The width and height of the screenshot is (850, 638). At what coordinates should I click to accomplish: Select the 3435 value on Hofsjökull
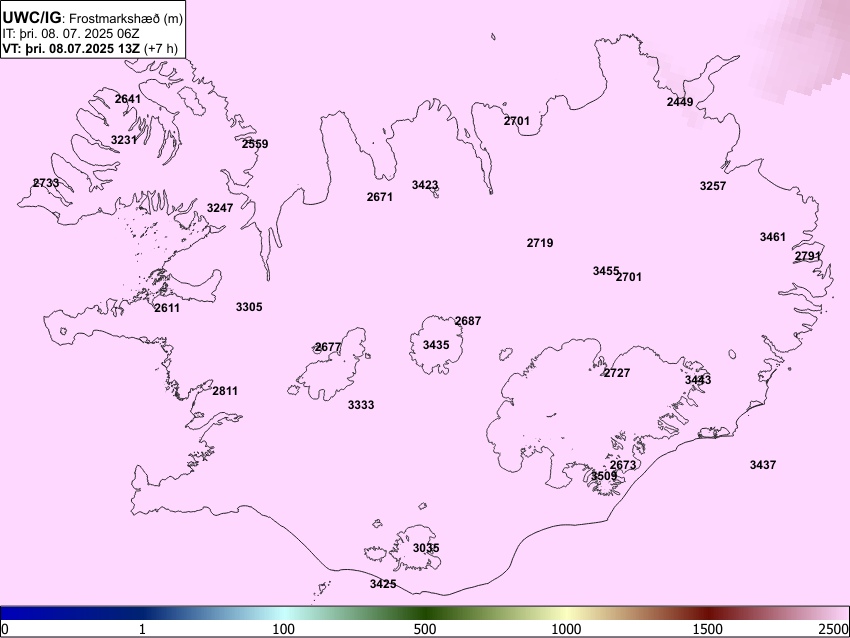click(x=436, y=345)
